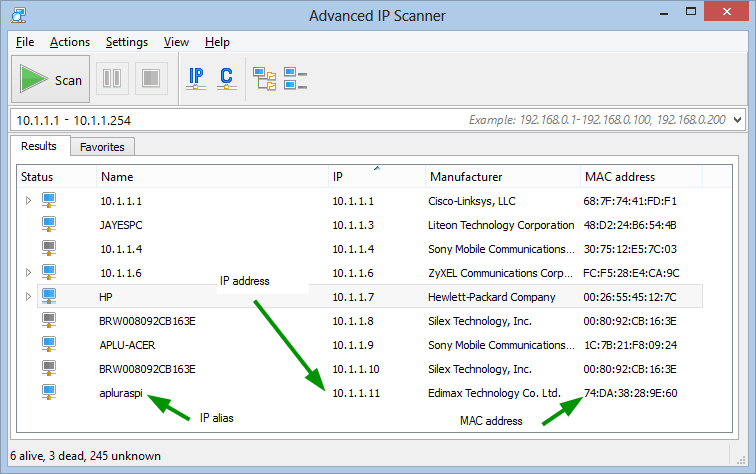This screenshot has height=474, width=756.
Task: Sort by the Name column header
Action: point(212,176)
